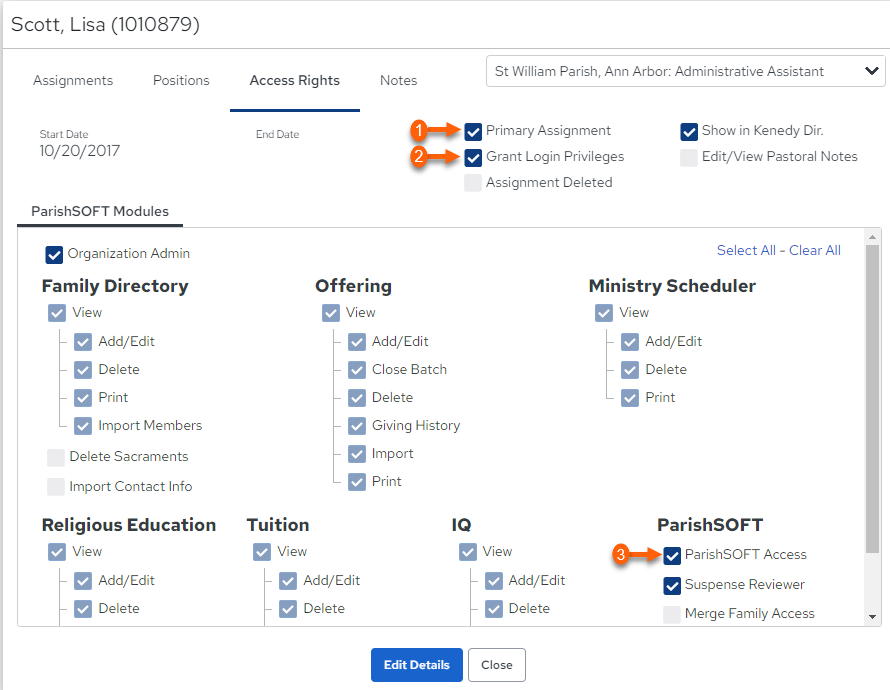Select the ParishSOFT Modules tab
Image resolution: width=890 pixels, height=690 pixels.
click(100, 211)
